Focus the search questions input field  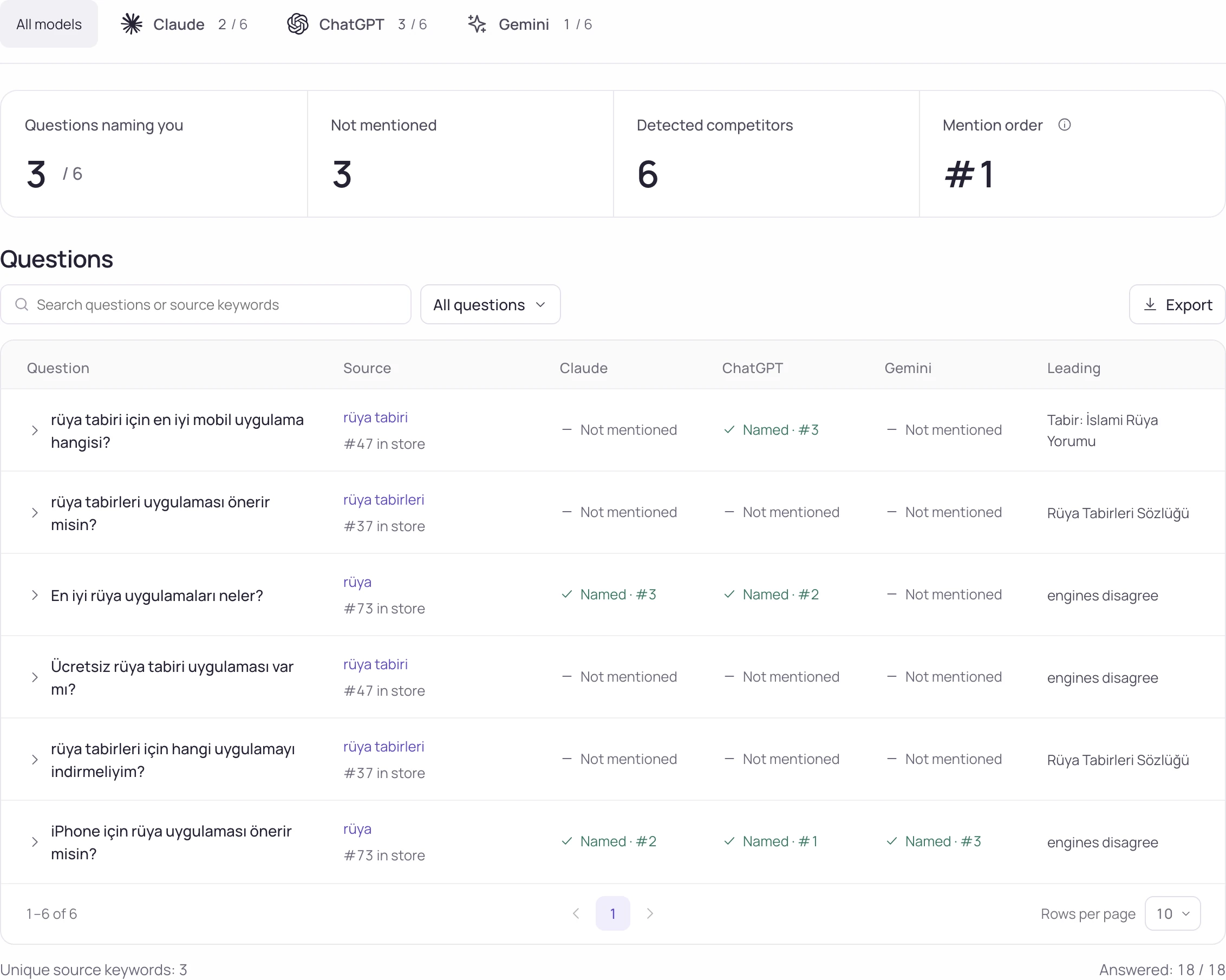pyautogui.click(x=206, y=305)
